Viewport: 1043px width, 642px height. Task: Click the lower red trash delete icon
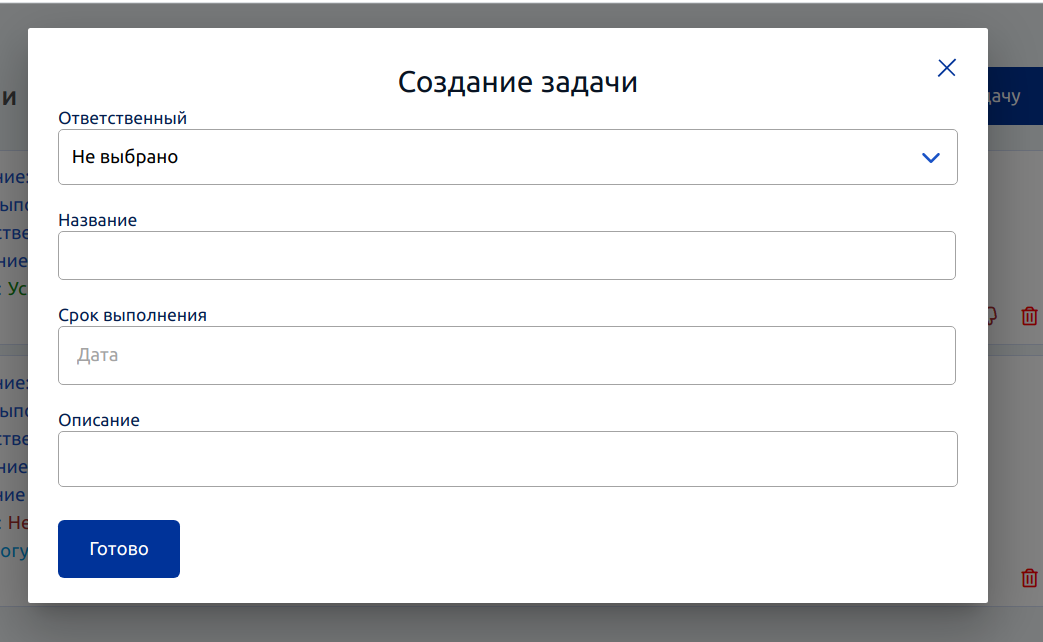click(1029, 578)
